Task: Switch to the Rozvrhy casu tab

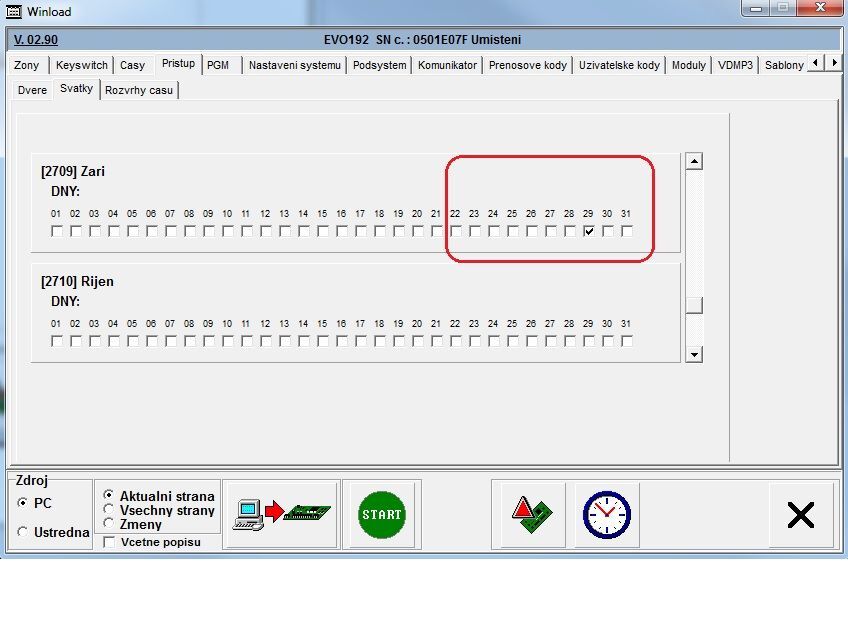Action: [139, 90]
